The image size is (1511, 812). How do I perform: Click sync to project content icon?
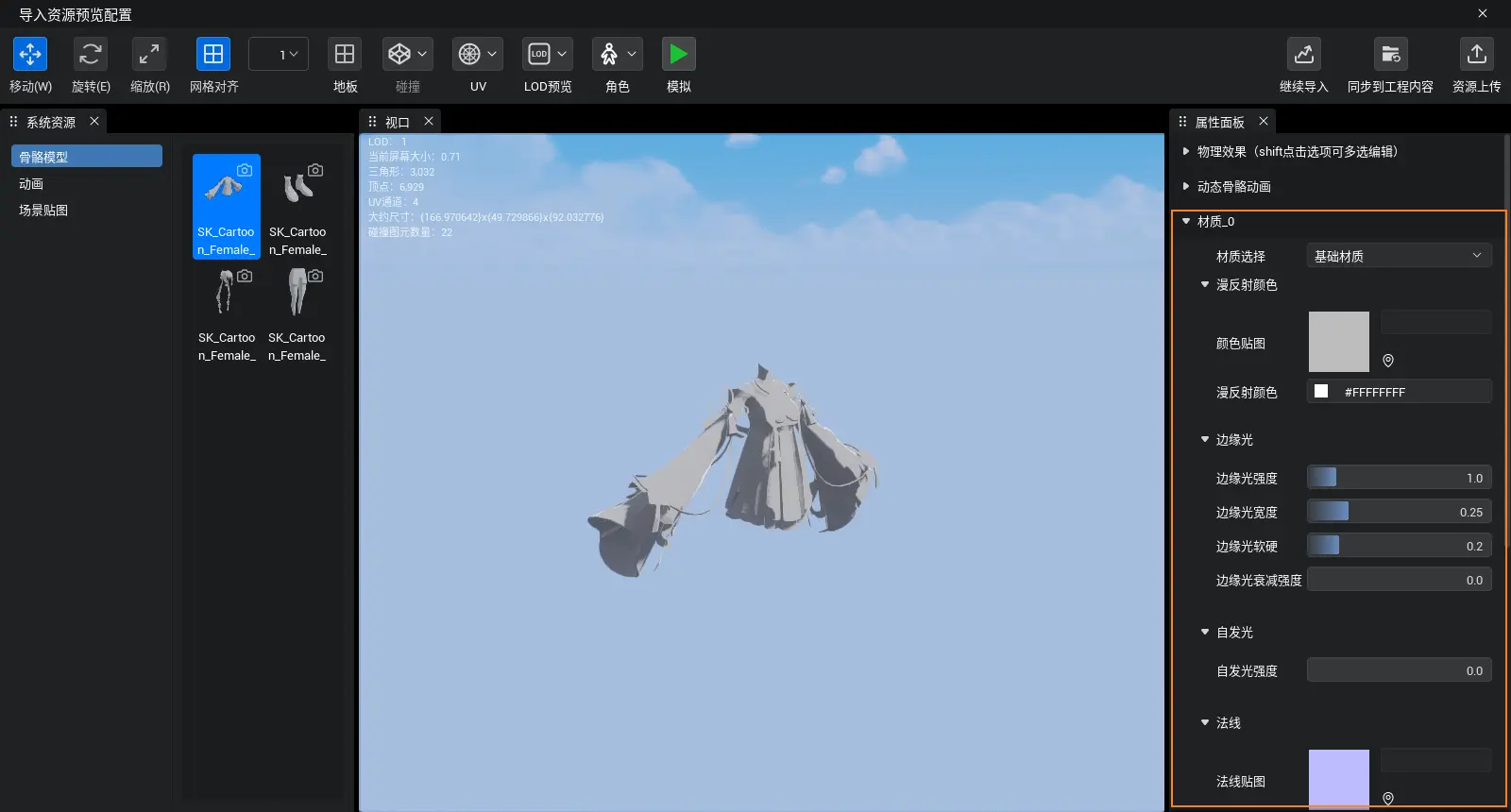(x=1390, y=54)
